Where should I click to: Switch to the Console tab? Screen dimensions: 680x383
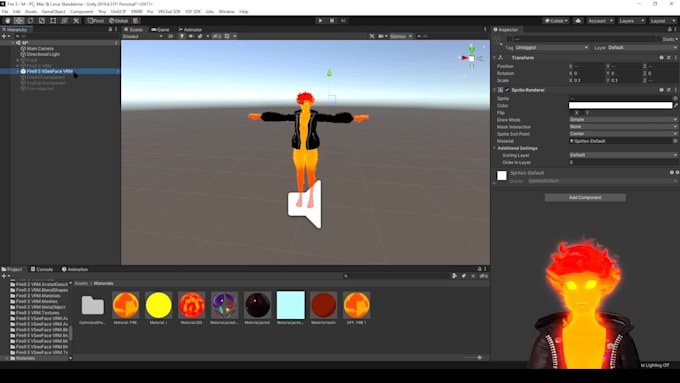click(x=42, y=269)
